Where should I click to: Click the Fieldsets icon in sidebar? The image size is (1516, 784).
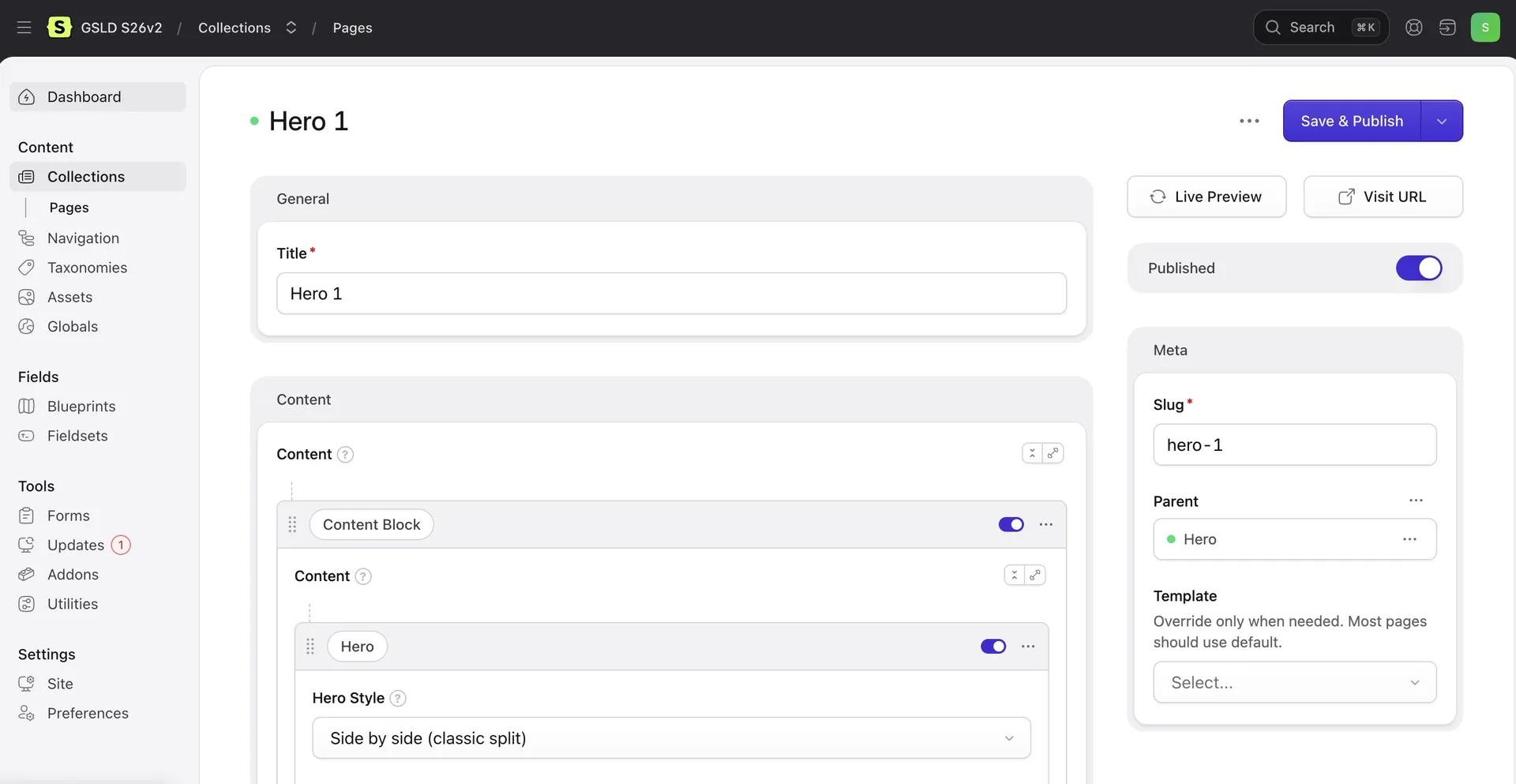[x=27, y=436]
